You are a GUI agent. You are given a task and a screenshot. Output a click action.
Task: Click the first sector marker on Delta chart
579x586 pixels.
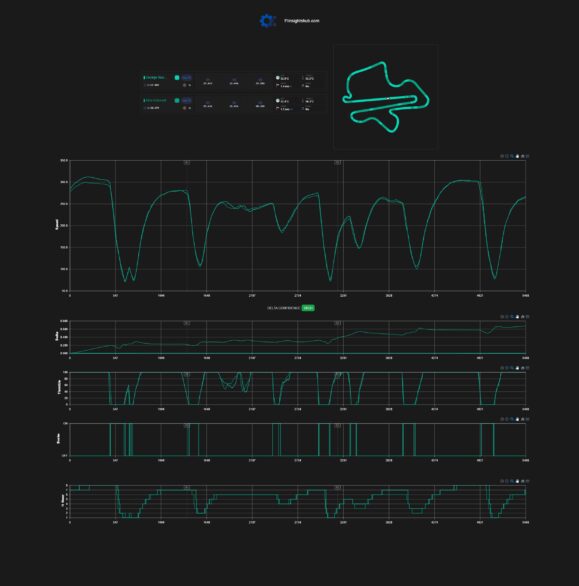point(187,323)
